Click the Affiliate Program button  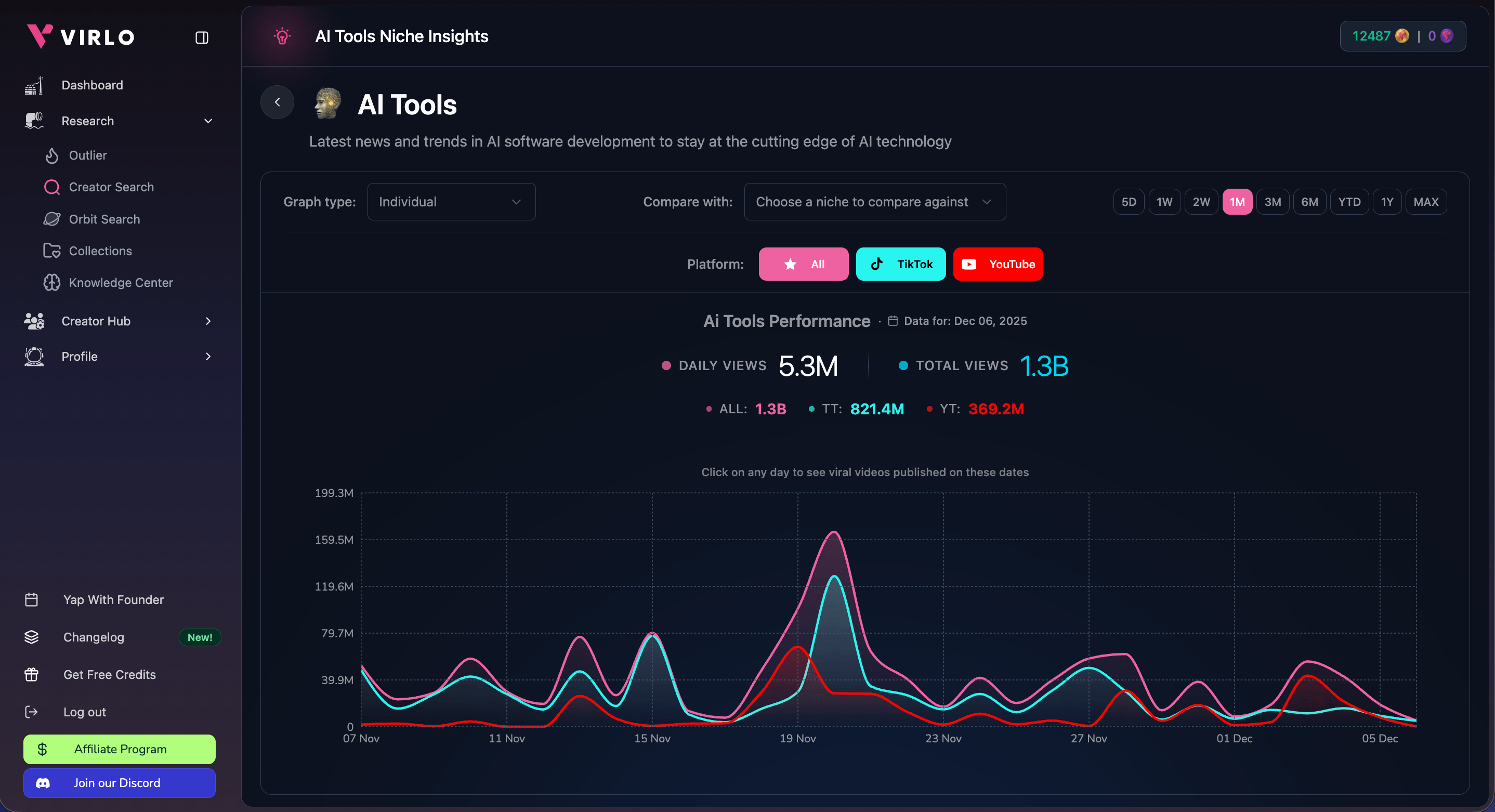pos(119,749)
